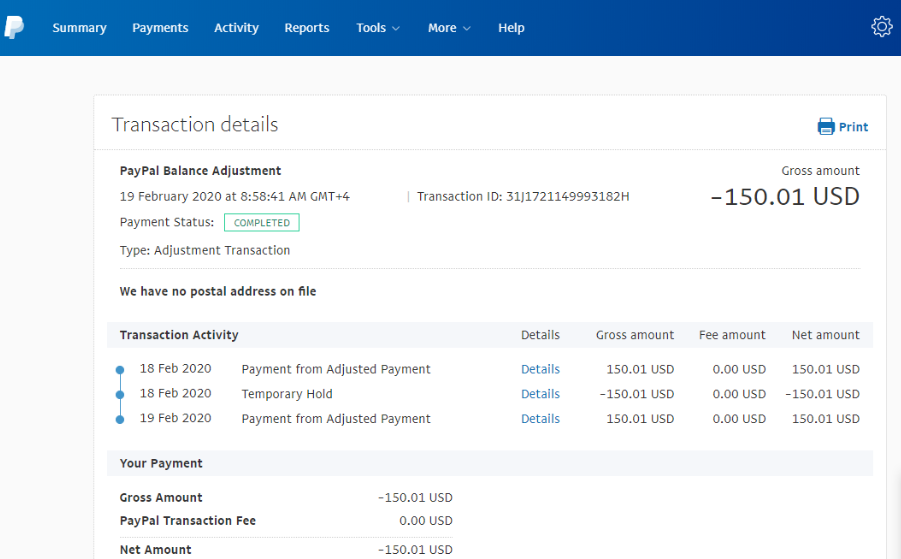Click We have no postal address on file
Viewport: 901px width, 559px height.
pyautogui.click(x=218, y=291)
